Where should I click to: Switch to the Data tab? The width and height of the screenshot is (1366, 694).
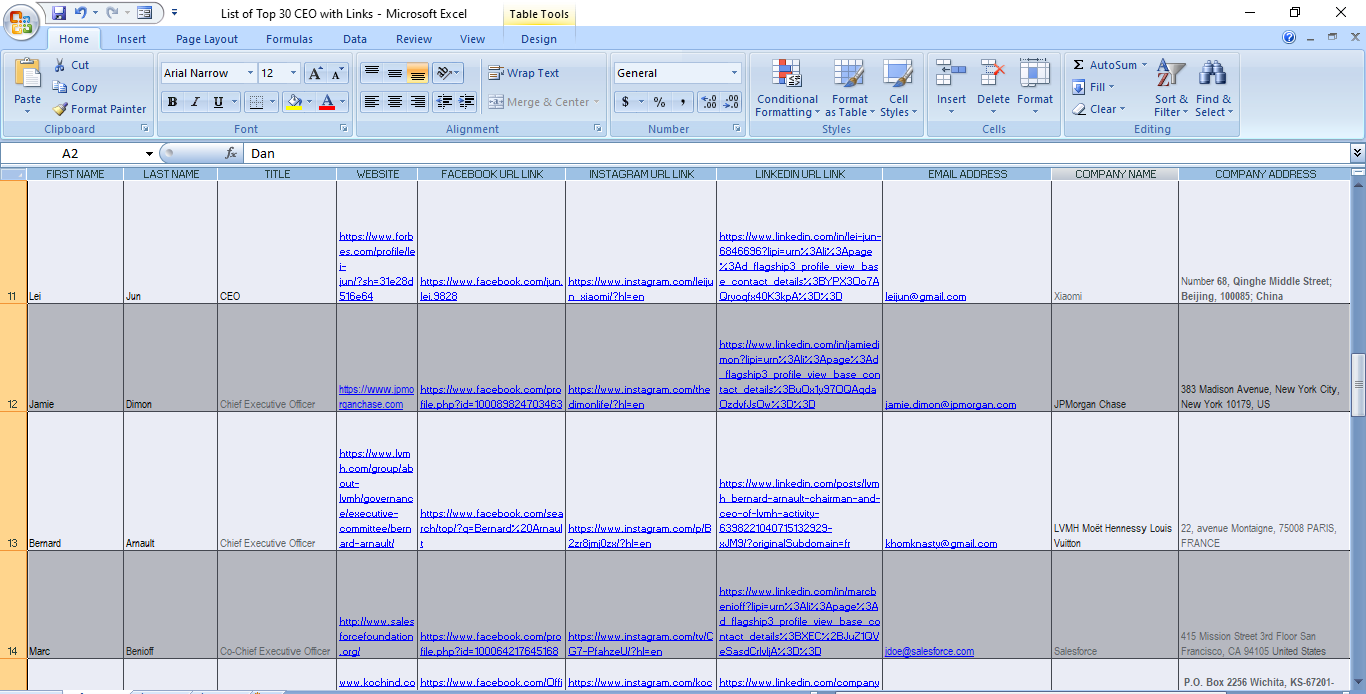click(x=355, y=39)
